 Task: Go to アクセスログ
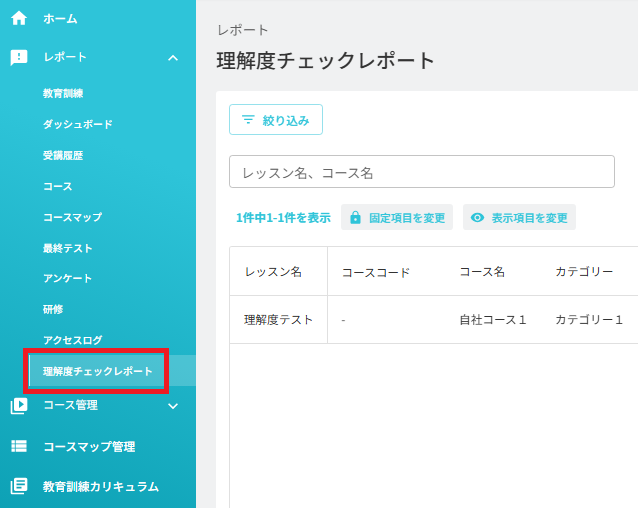pyautogui.click(x=72, y=340)
